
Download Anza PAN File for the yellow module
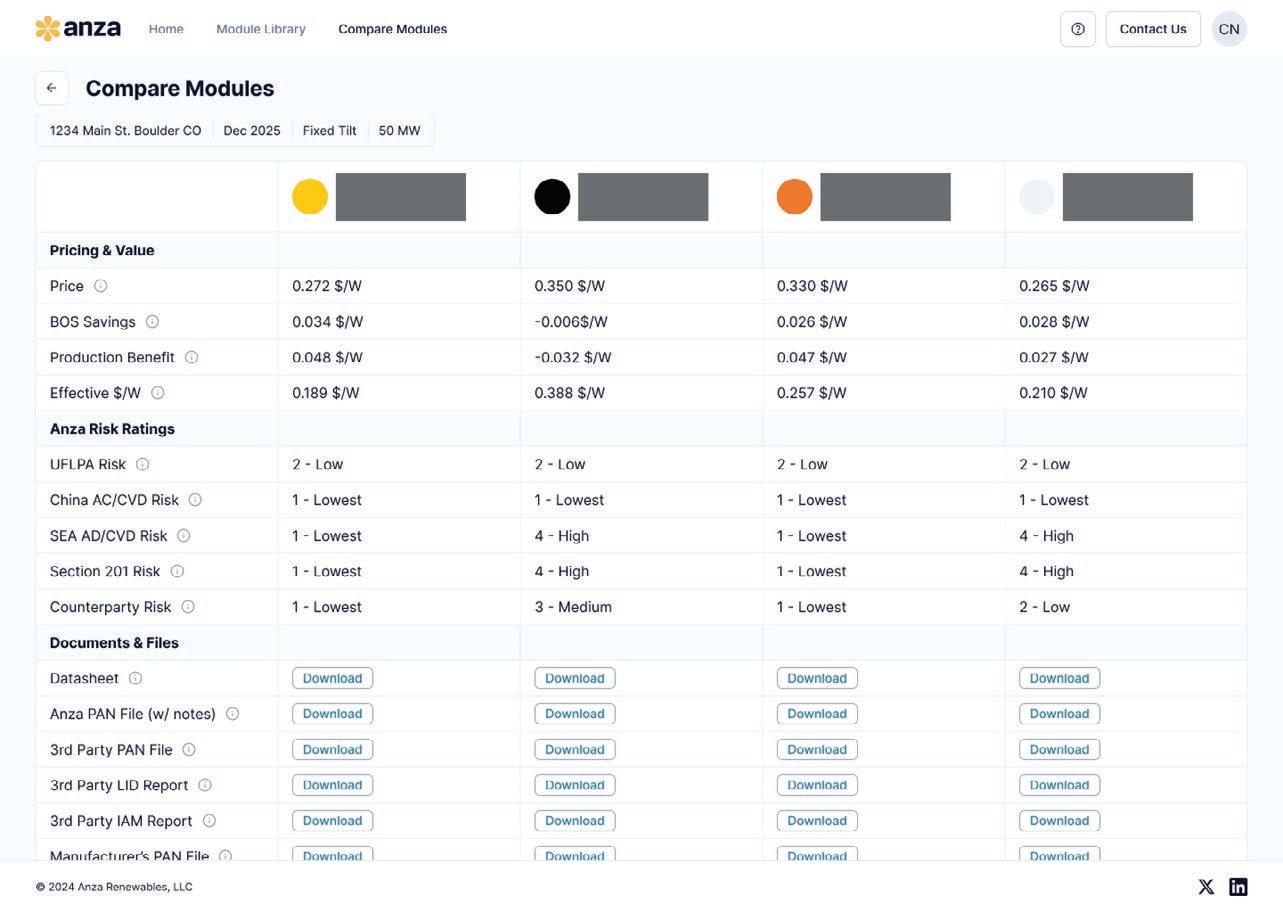pyautogui.click(x=333, y=714)
